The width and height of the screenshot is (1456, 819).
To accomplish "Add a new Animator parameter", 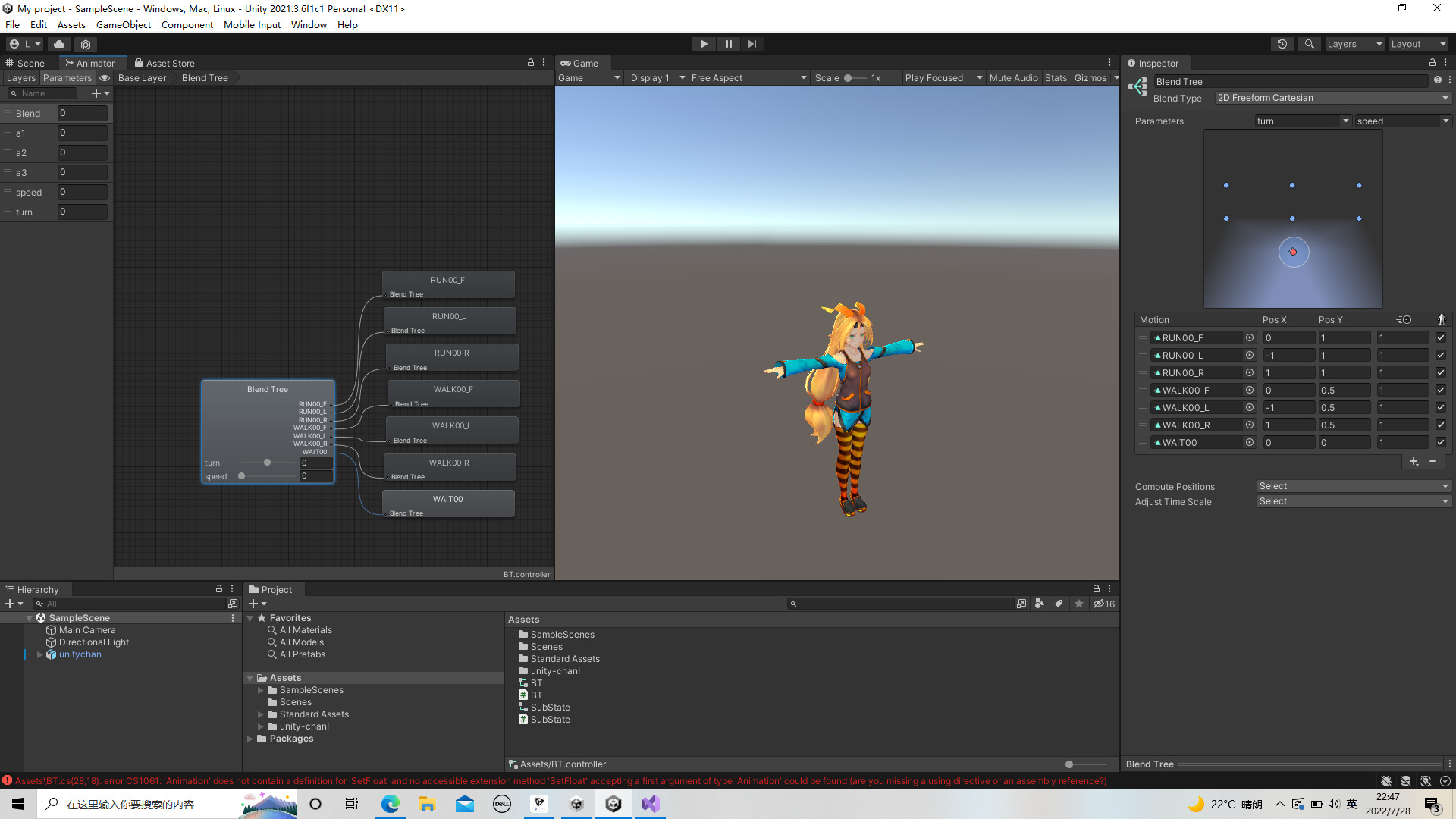I will click(100, 93).
